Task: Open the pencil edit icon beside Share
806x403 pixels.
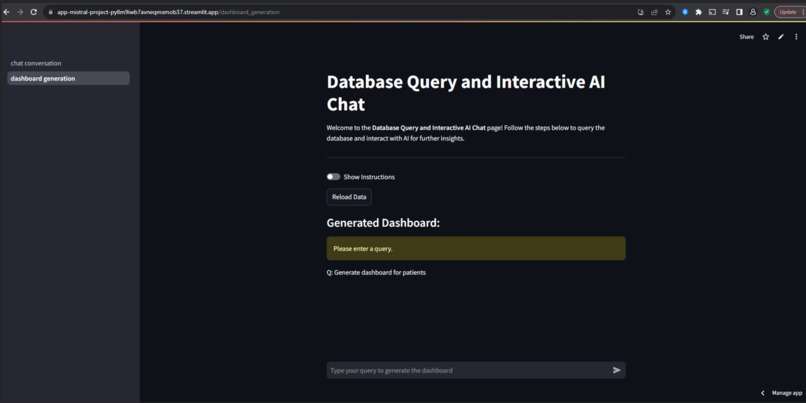Action: 781,37
